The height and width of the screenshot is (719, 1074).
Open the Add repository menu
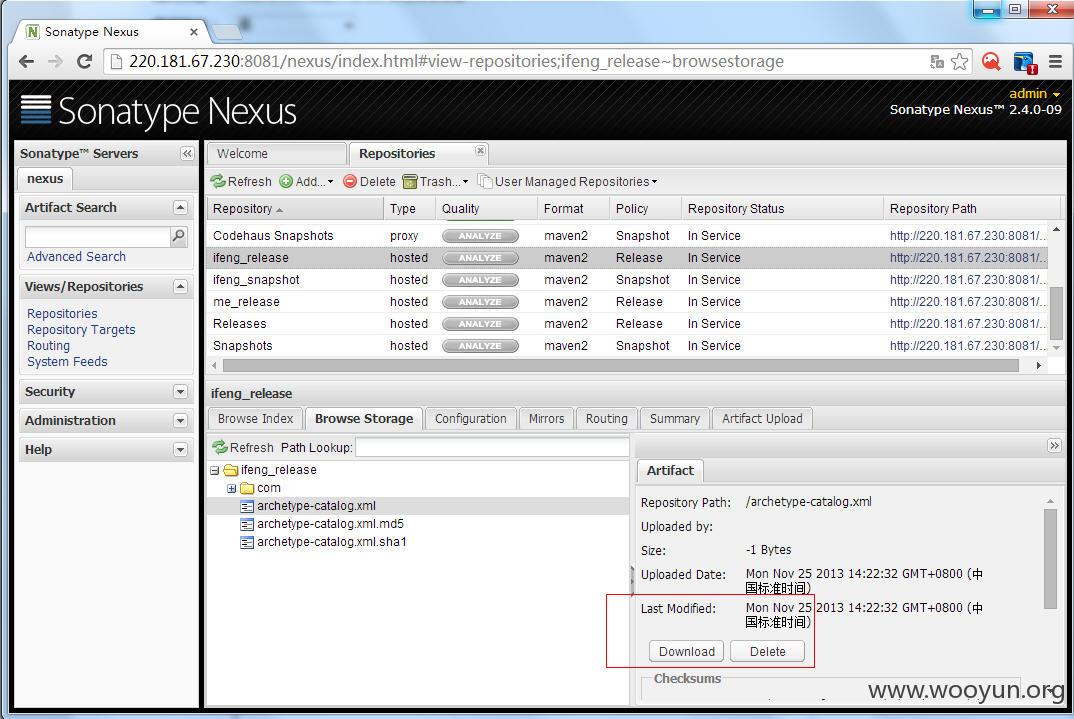point(306,181)
